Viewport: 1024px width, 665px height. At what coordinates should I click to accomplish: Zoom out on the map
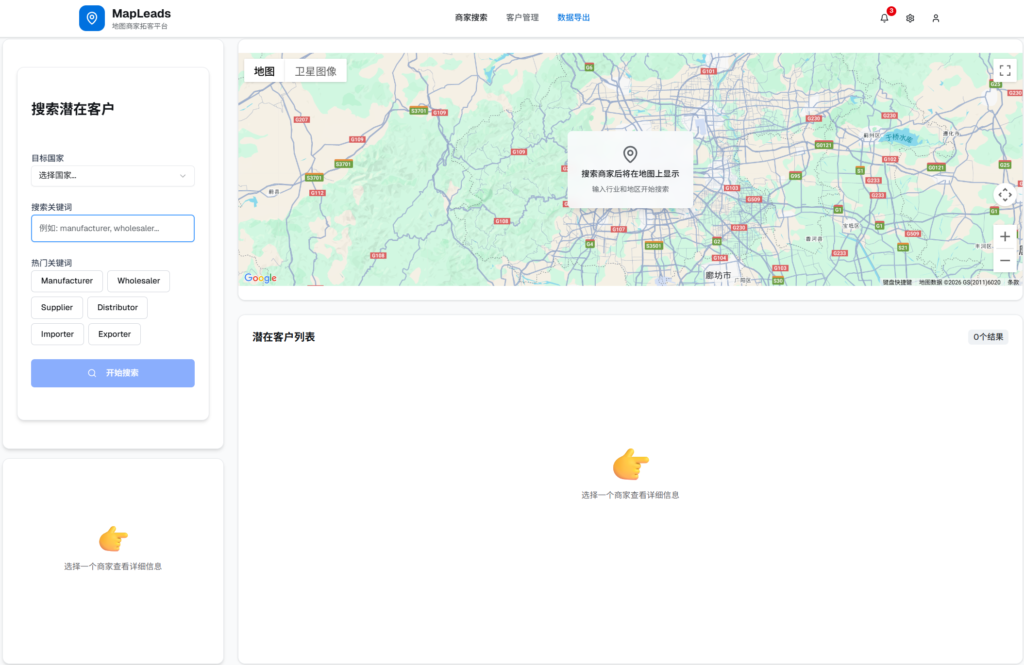[x=1005, y=260]
